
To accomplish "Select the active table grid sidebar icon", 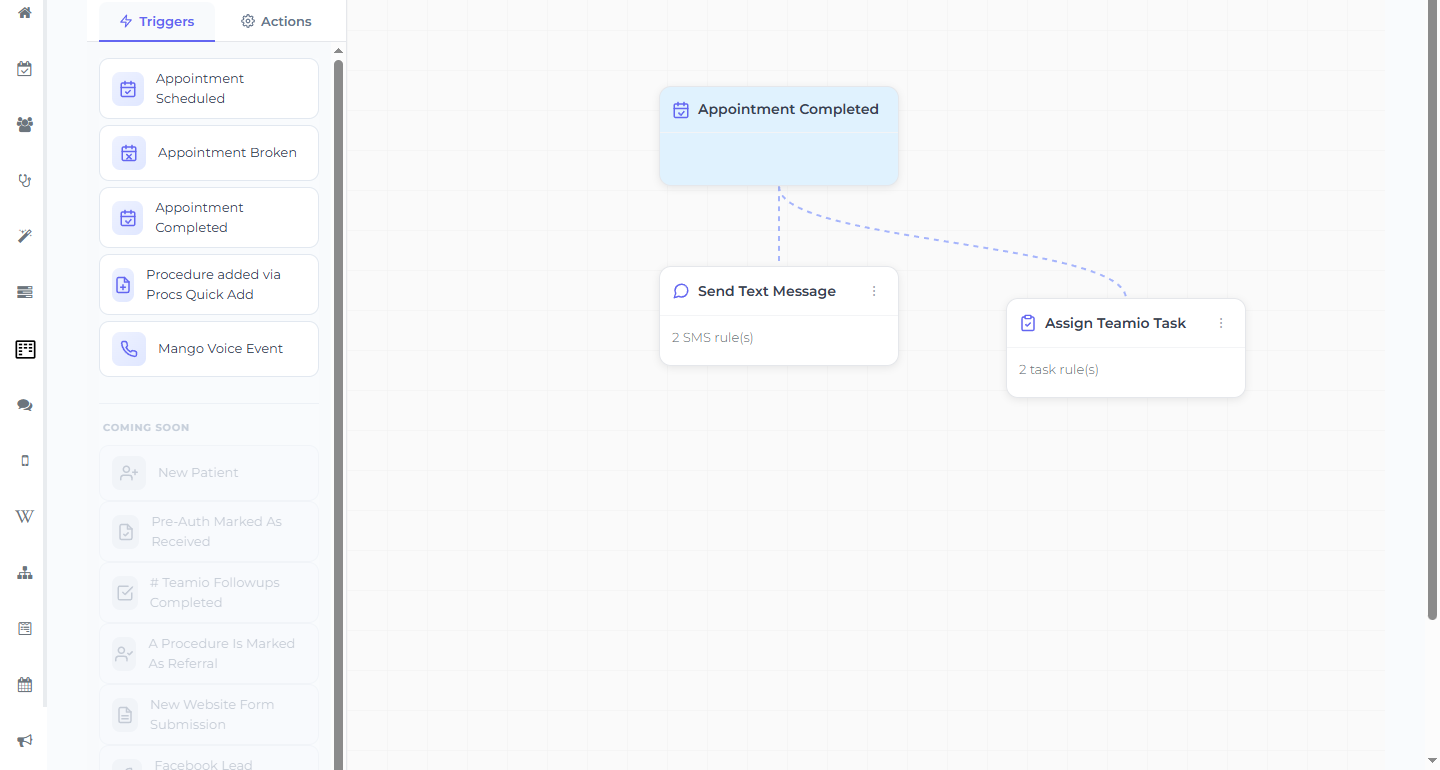I will click(x=25, y=349).
